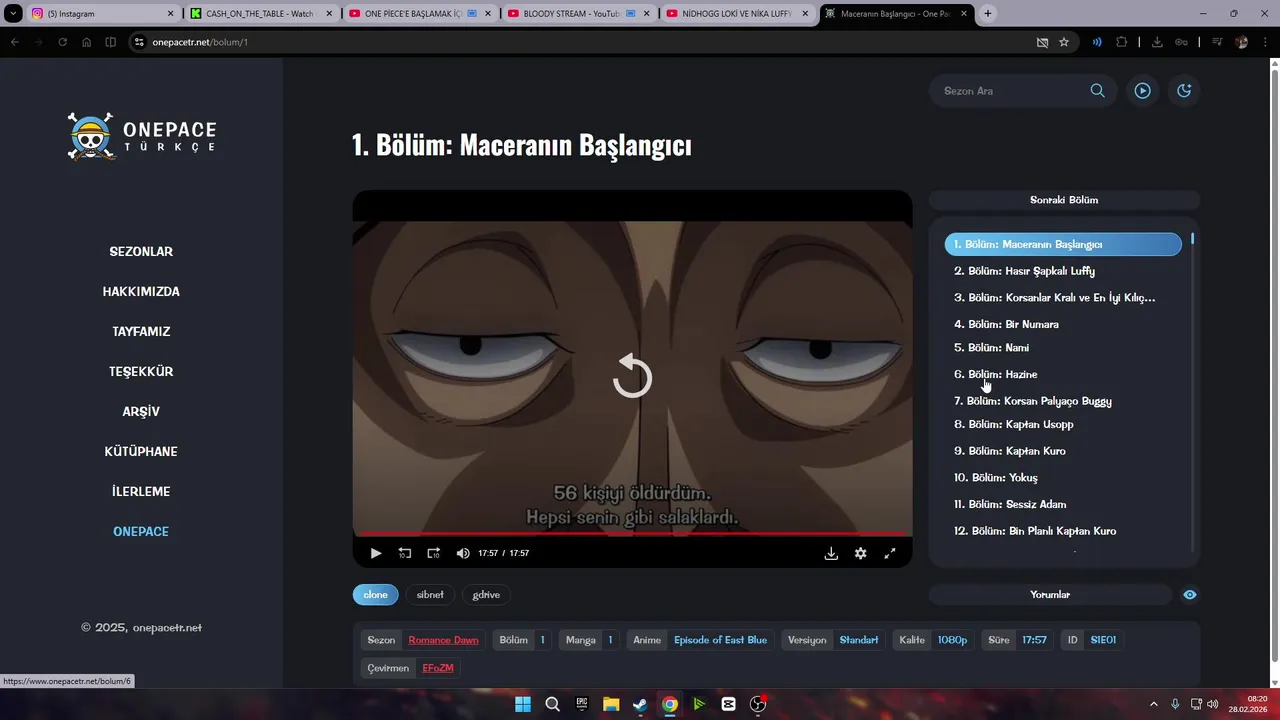The height and width of the screenshot is (720, 1280).
Task: Open the video player settings gear
Action: [x=860, y=553]
